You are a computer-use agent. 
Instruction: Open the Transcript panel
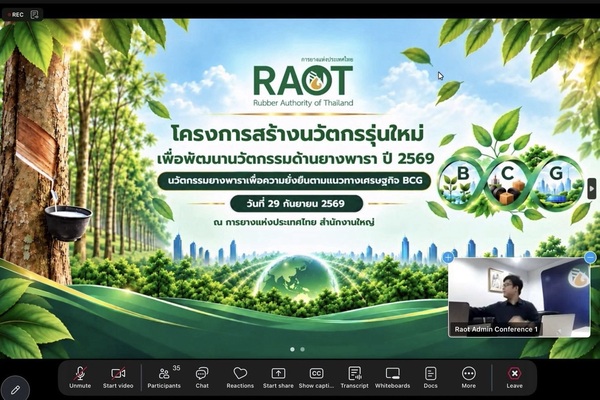[x=354, y=377]
